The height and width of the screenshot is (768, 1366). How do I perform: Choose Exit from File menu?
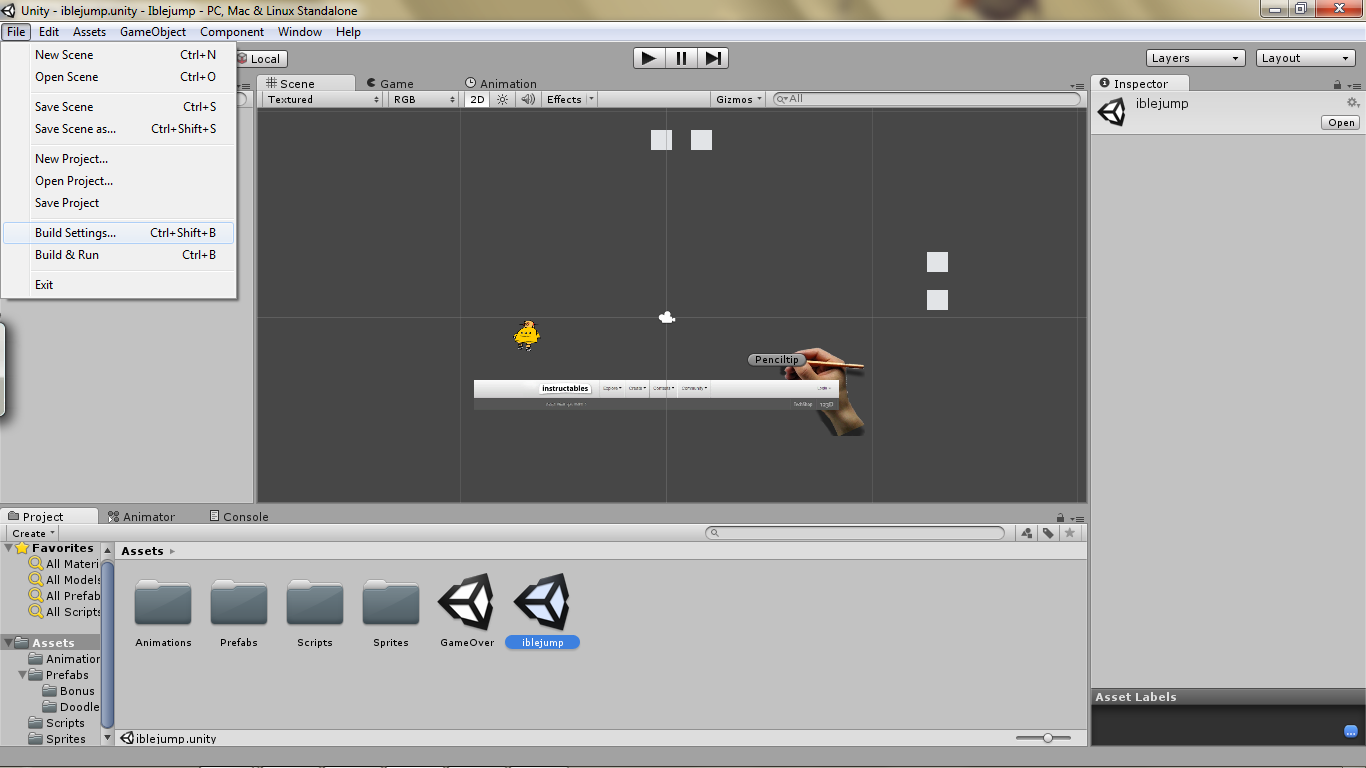click(x=119, y=285)
